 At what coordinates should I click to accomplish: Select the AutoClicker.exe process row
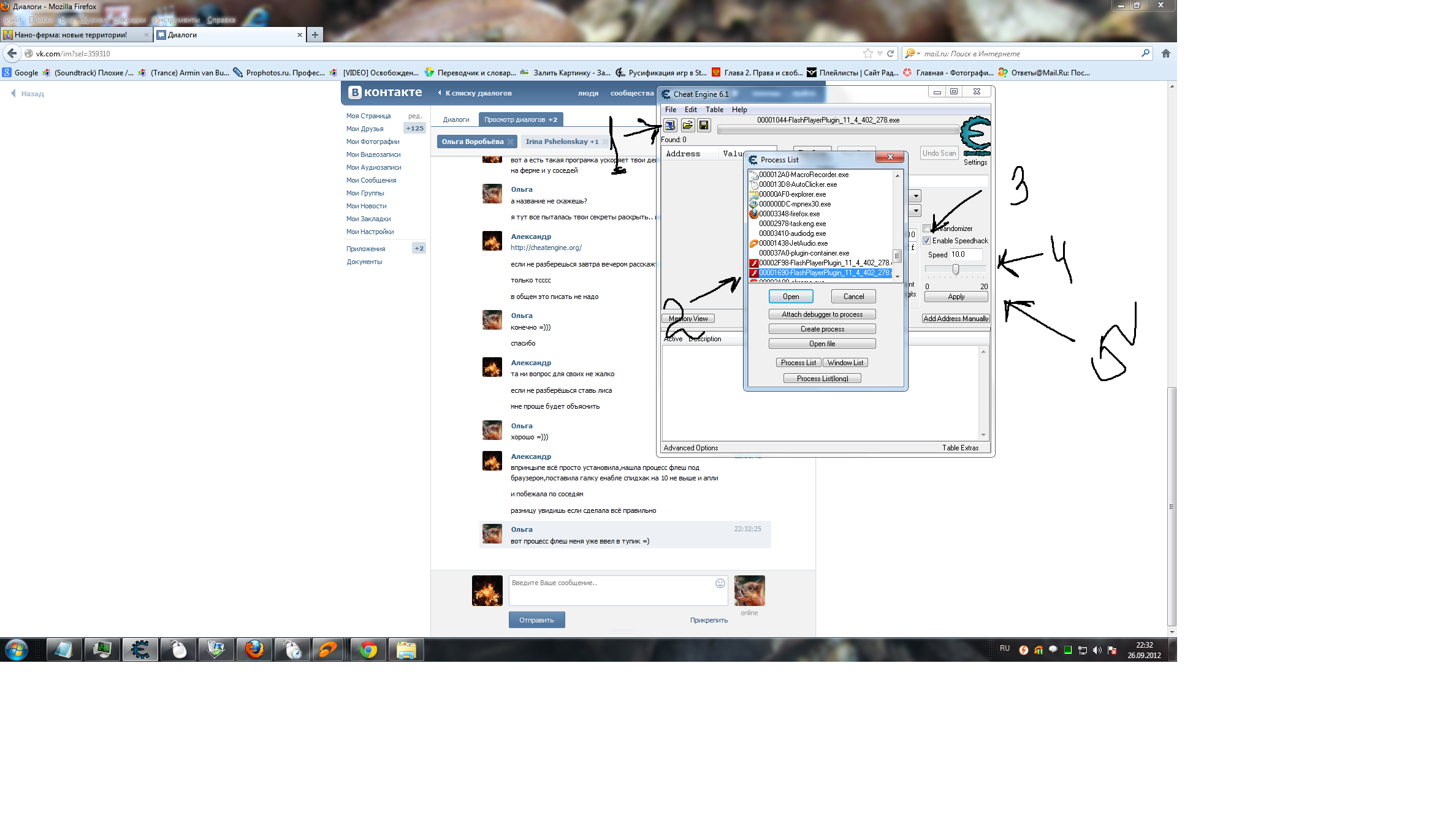[x=820, y=184]
